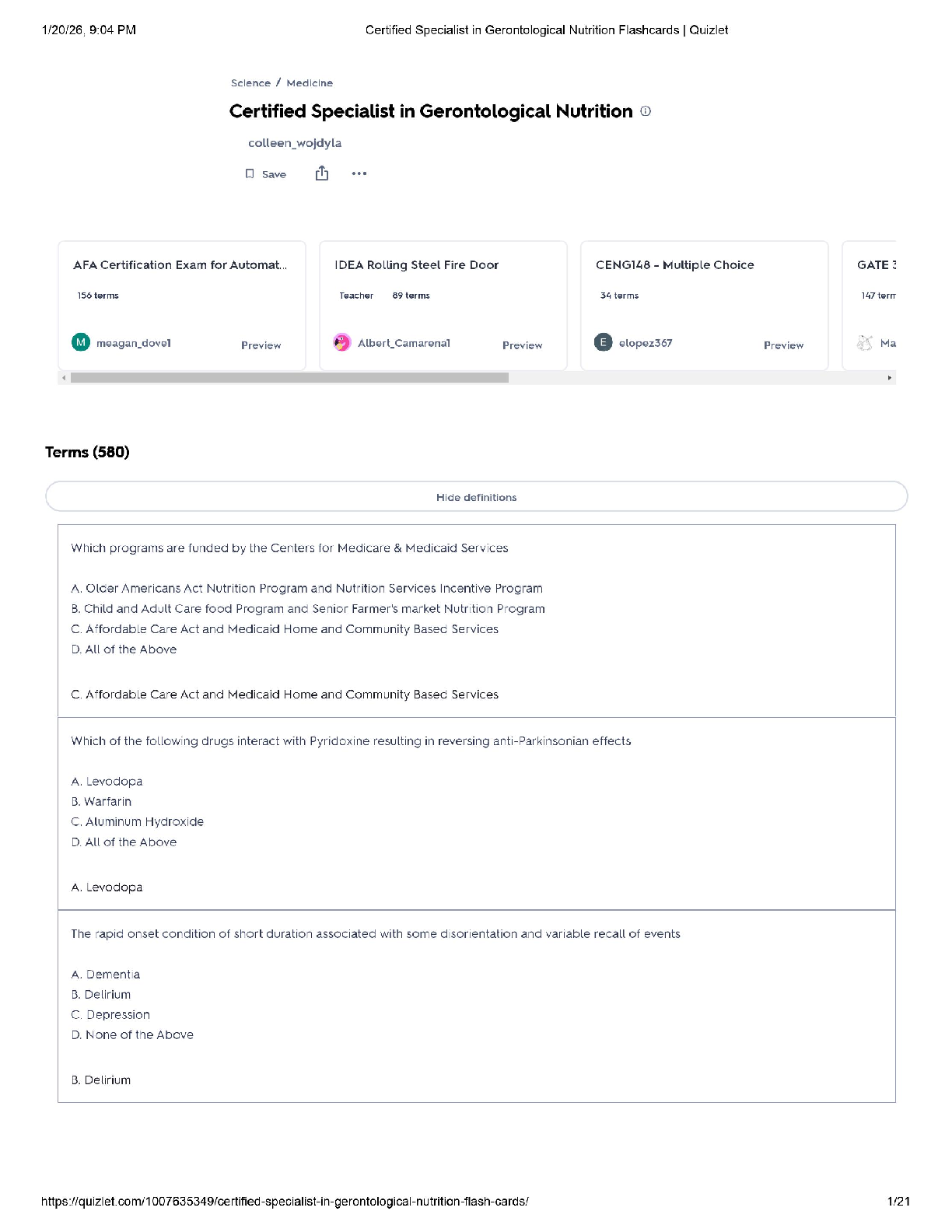Image resolution: width=952 pixels, height=1232 pixels.
Task: Open the three-dots more options menu
Action: pos(359,173)
